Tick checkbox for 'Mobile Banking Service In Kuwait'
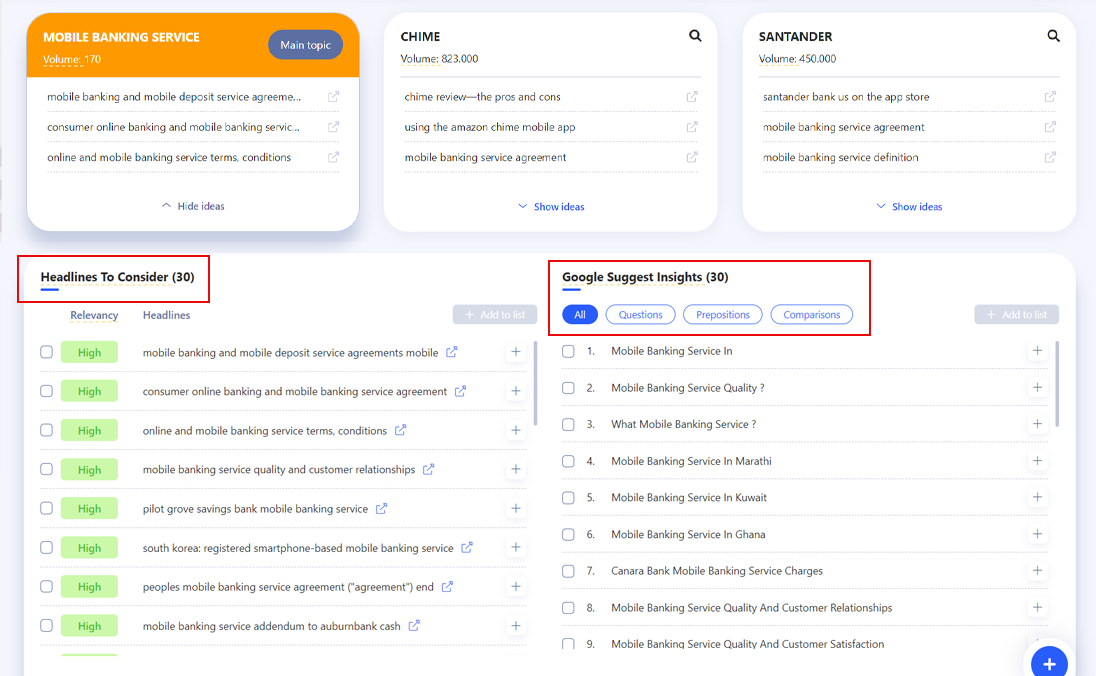The image size is (1096, 676). [568, 498]
